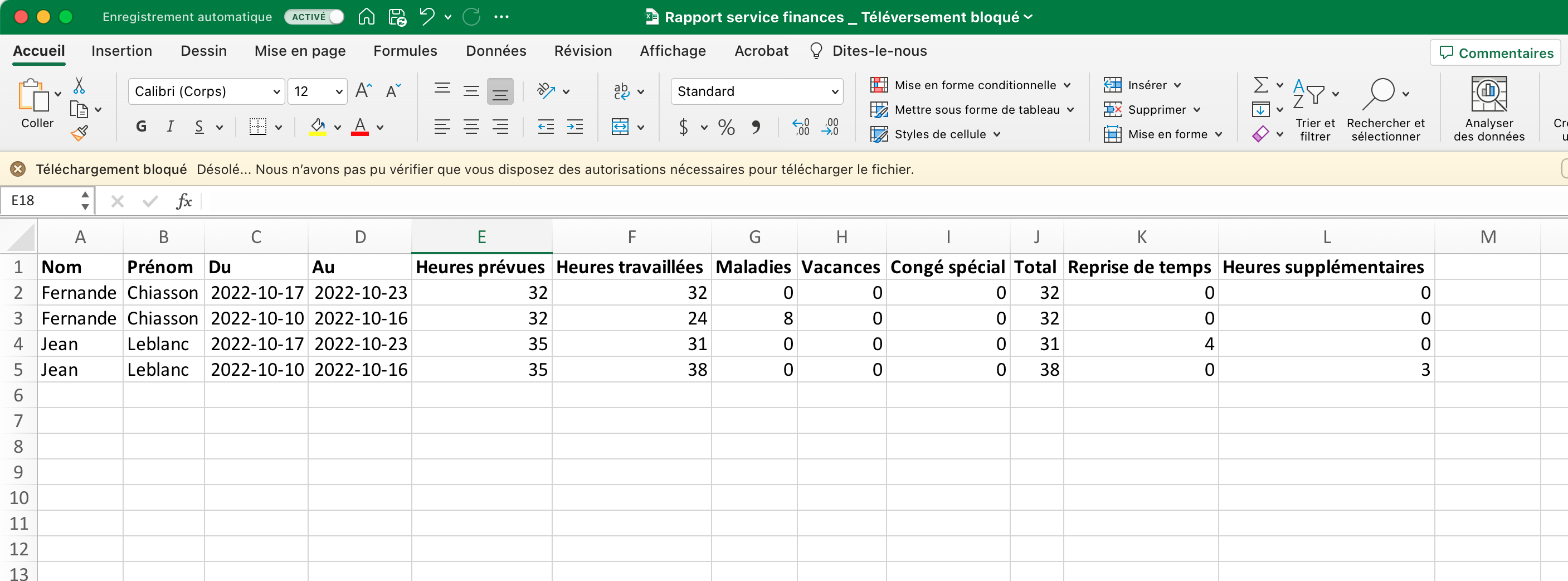This screenshot has height=581, width=1568.
Task: Click the text orientation icon
Action: click(x=546, y=91)
